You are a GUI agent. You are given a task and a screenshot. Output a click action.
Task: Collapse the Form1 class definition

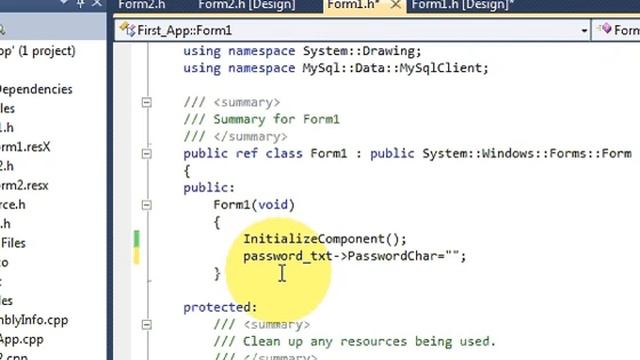[147, 153]
